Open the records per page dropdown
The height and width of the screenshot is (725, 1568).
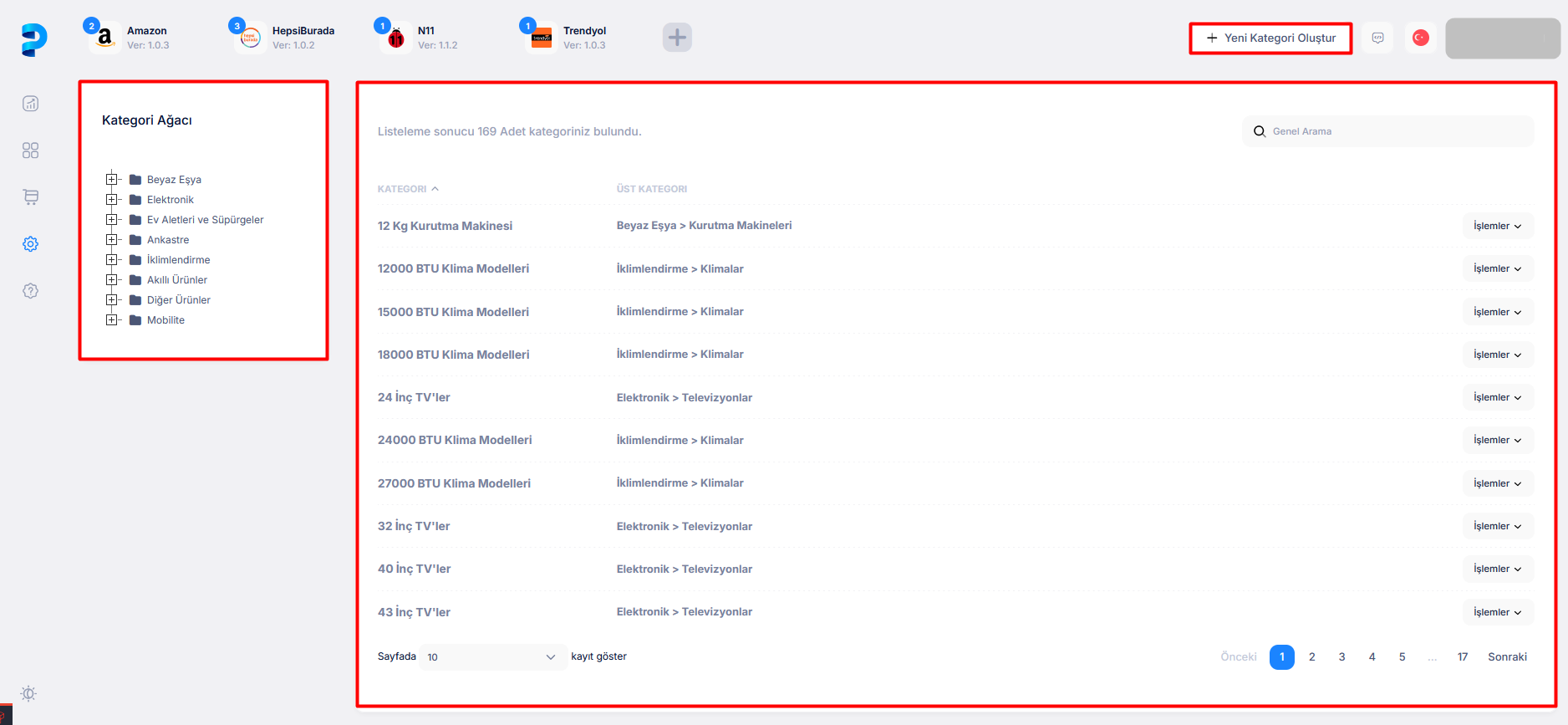coord(491,657)
